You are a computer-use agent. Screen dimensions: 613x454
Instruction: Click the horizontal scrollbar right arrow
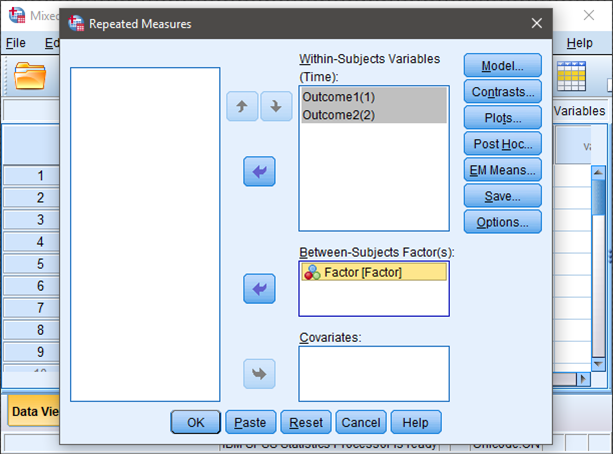(x=584, y=379)
